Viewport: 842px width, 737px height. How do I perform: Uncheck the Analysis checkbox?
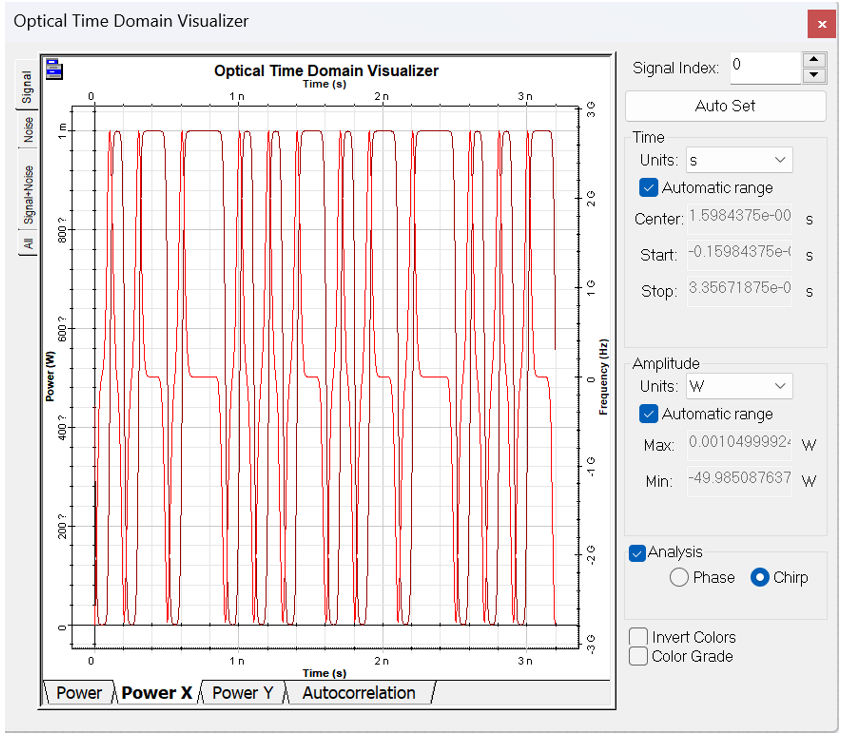click(x=637, y=553)
